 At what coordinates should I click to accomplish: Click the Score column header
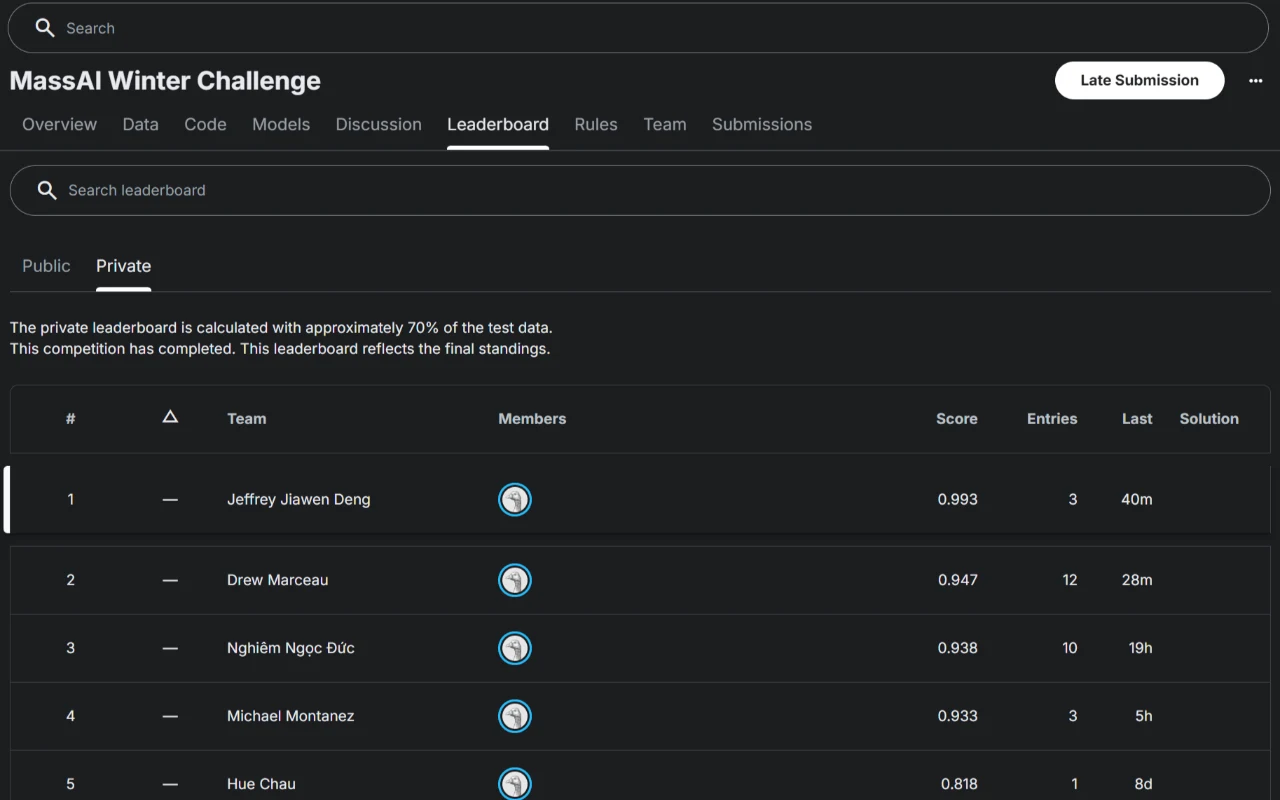pyautogui.click(x=957, y=419)
